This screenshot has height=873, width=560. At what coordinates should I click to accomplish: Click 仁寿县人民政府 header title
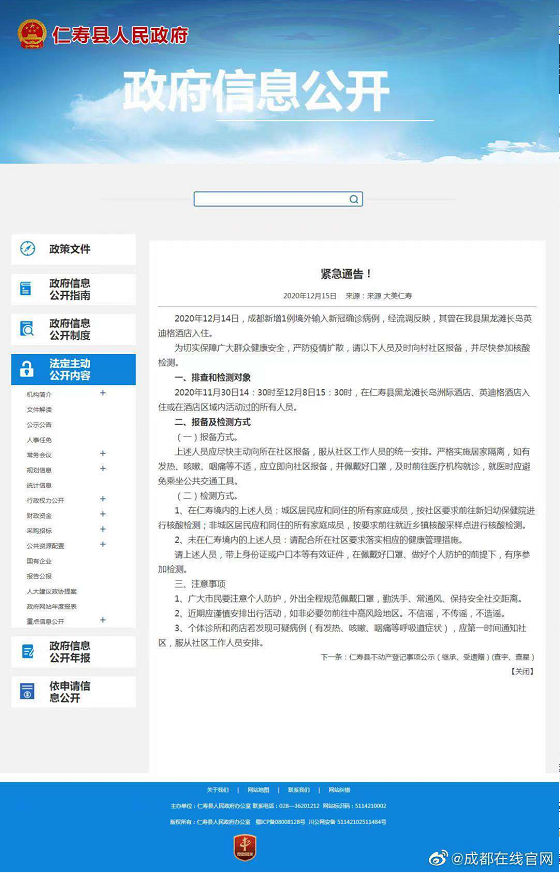pos(120,35)
